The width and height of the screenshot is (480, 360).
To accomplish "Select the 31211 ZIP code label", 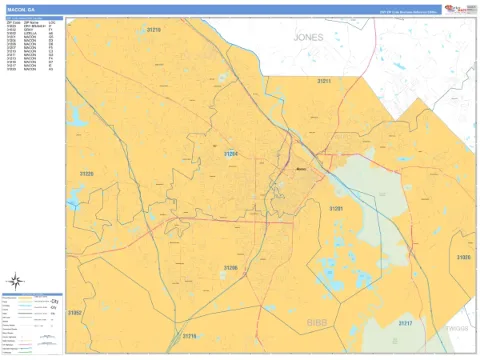I will (x=324, y=81).
